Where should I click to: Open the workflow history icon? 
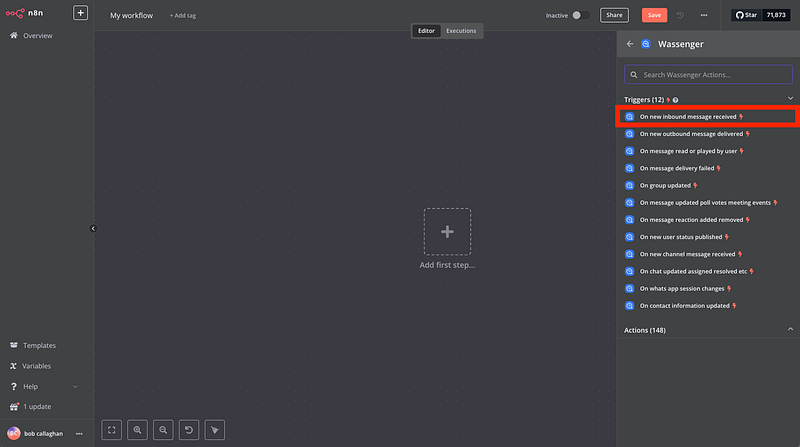681,15
